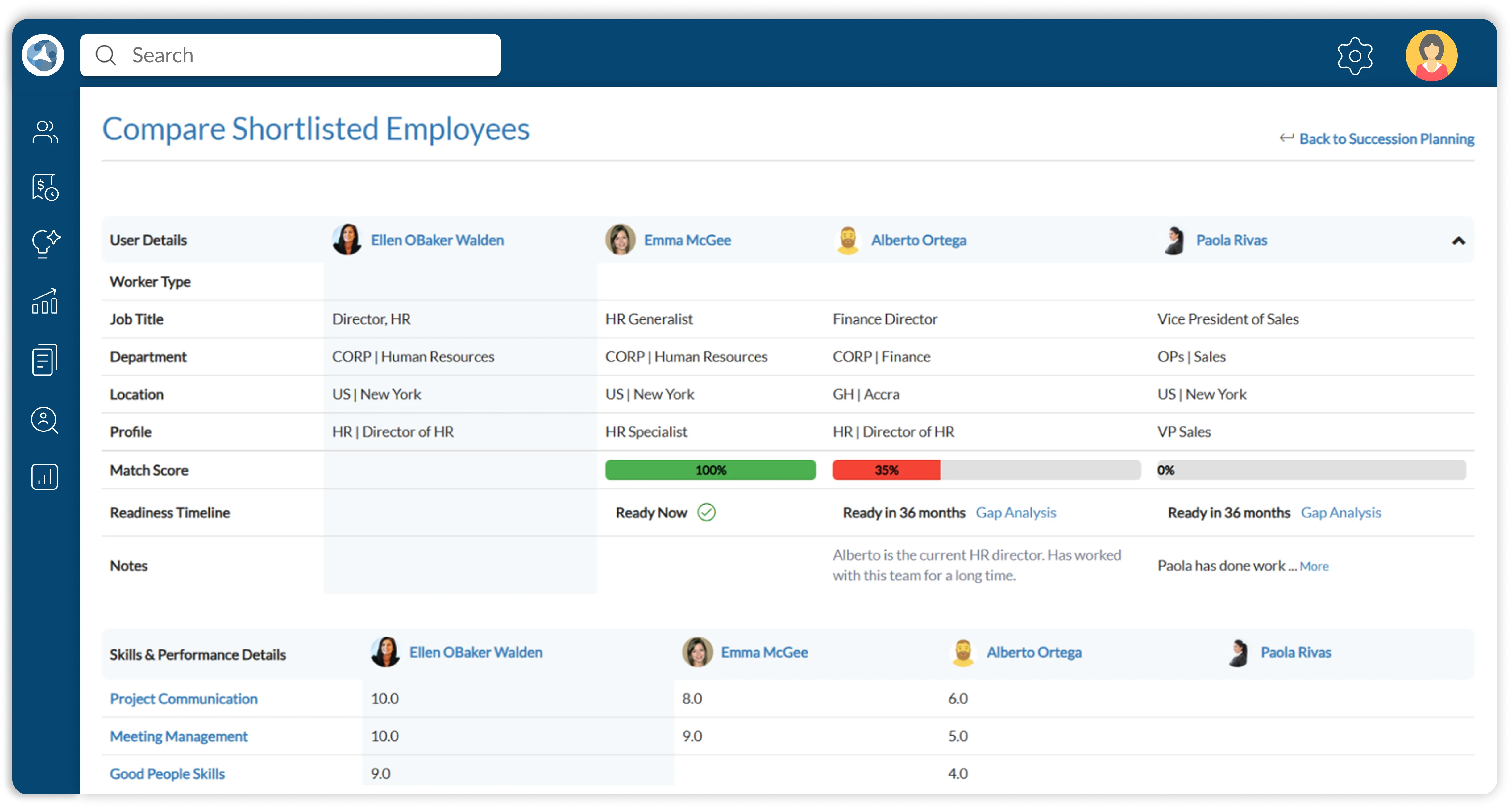Open the analytics bar chart sidebar icon
This screenshot has height=808, width=1512.
(44, 476)
